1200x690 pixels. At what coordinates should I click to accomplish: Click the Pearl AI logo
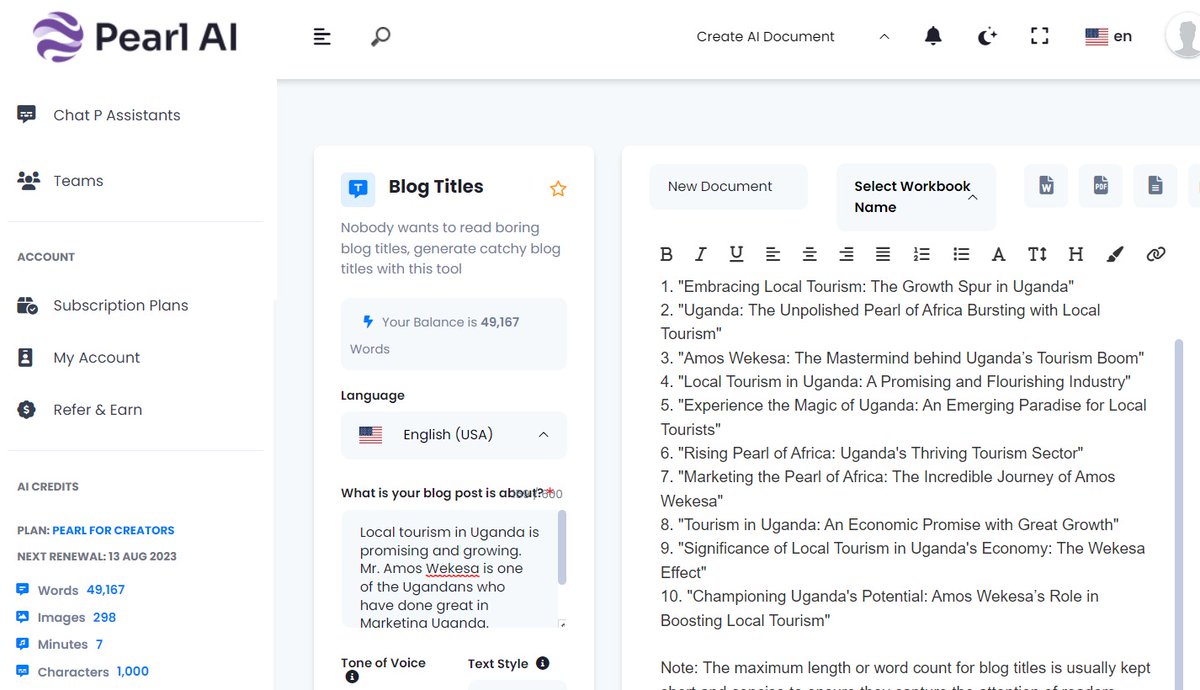point(136,37)
